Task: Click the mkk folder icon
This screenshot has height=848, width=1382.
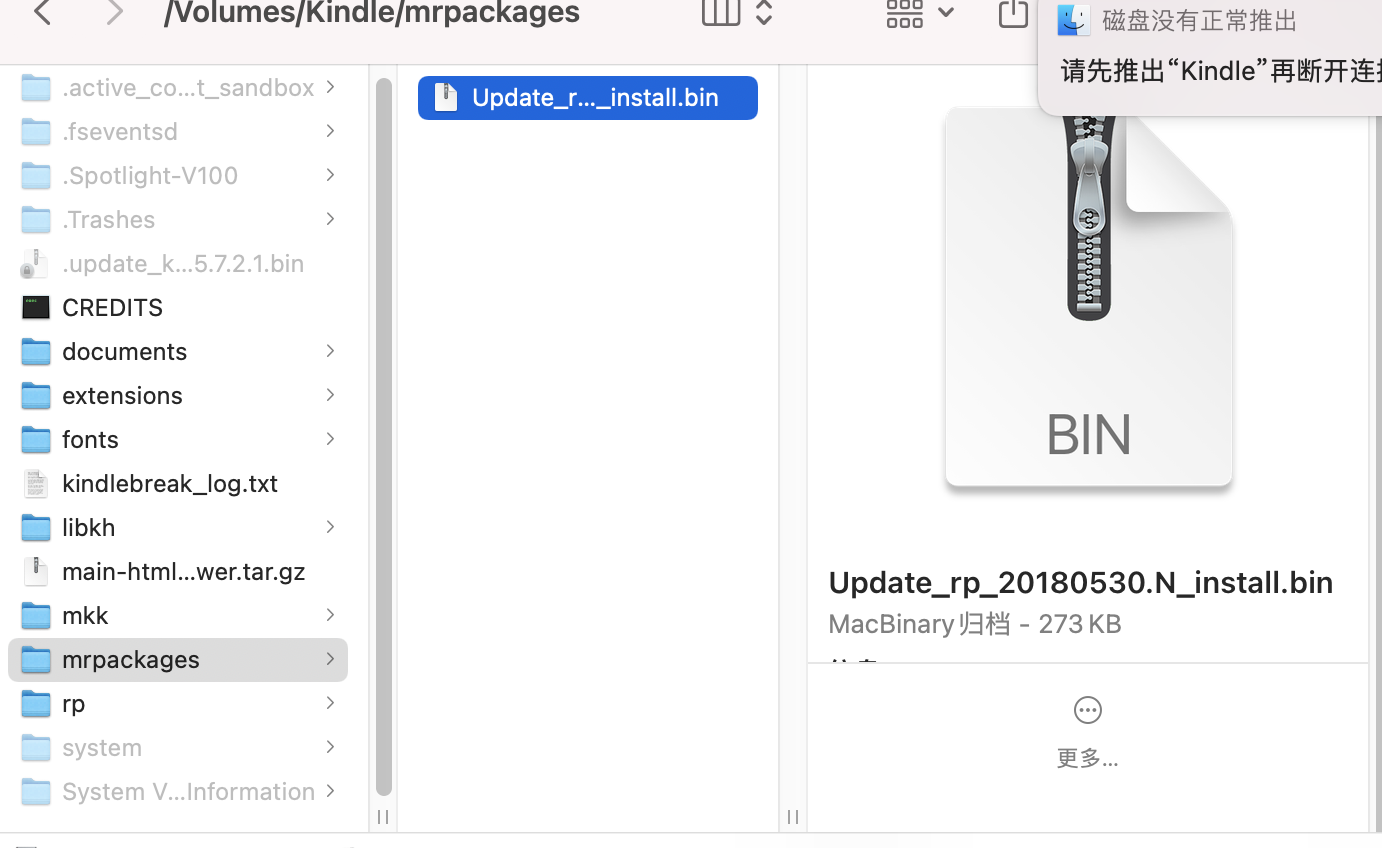Action: click(x=36, y=615)
